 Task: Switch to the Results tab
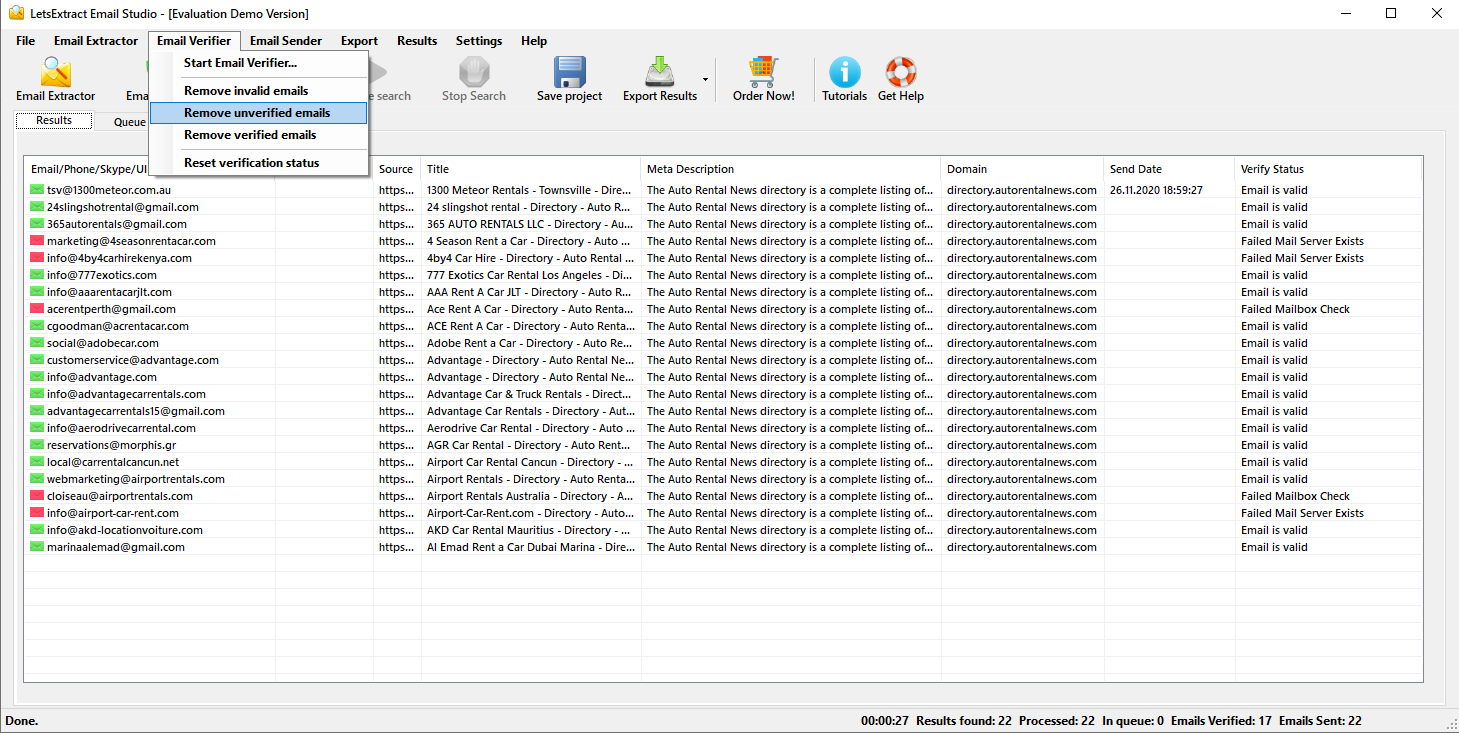click(54, 121)
